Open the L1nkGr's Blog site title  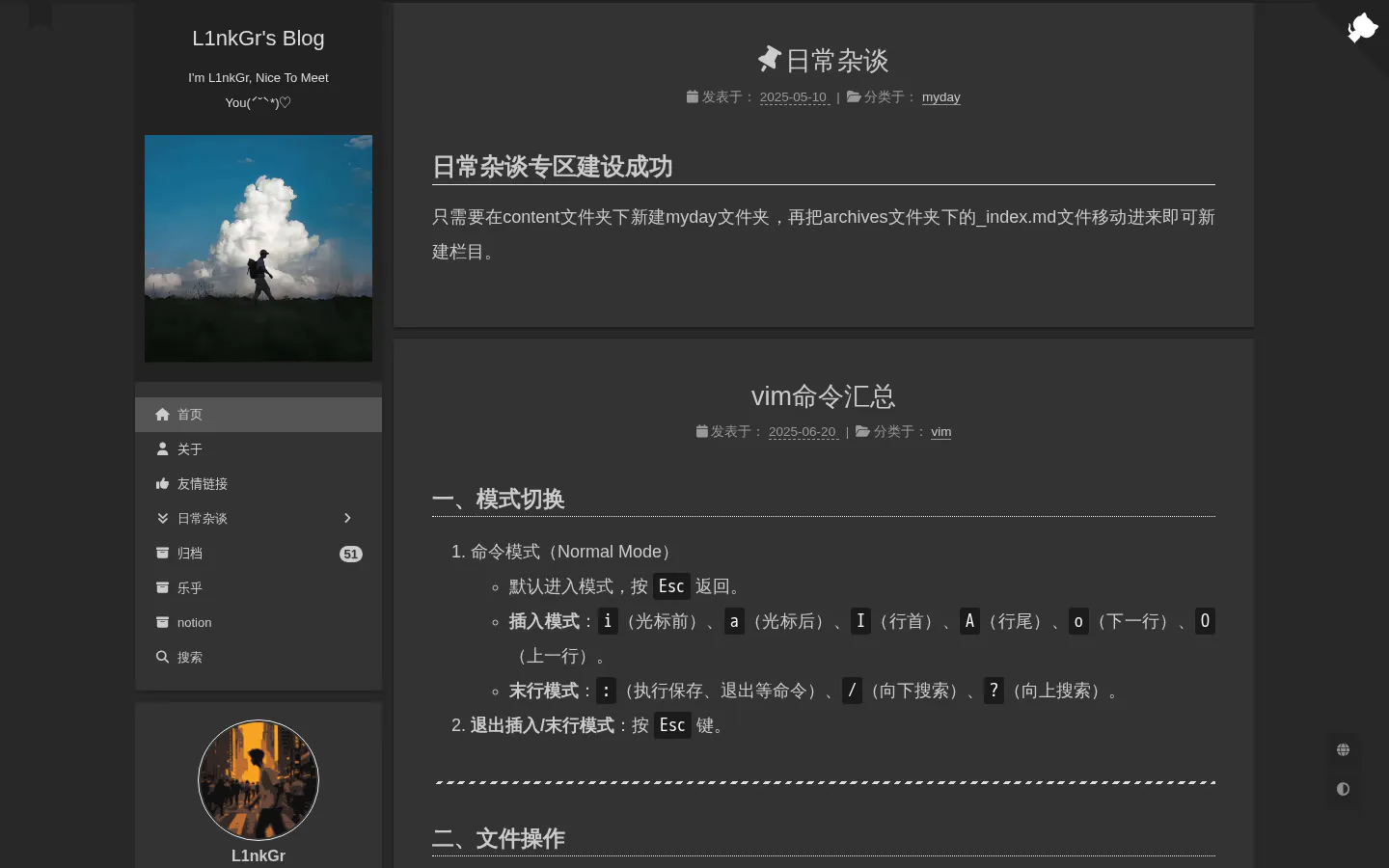[259, 39]
